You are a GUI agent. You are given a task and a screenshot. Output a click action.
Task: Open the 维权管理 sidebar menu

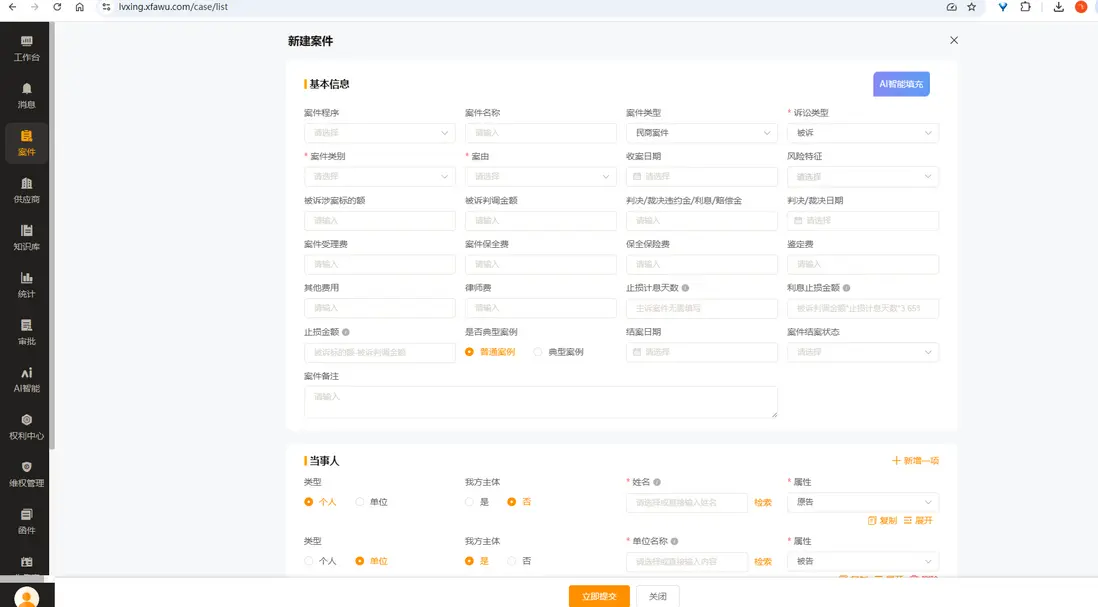27,473
